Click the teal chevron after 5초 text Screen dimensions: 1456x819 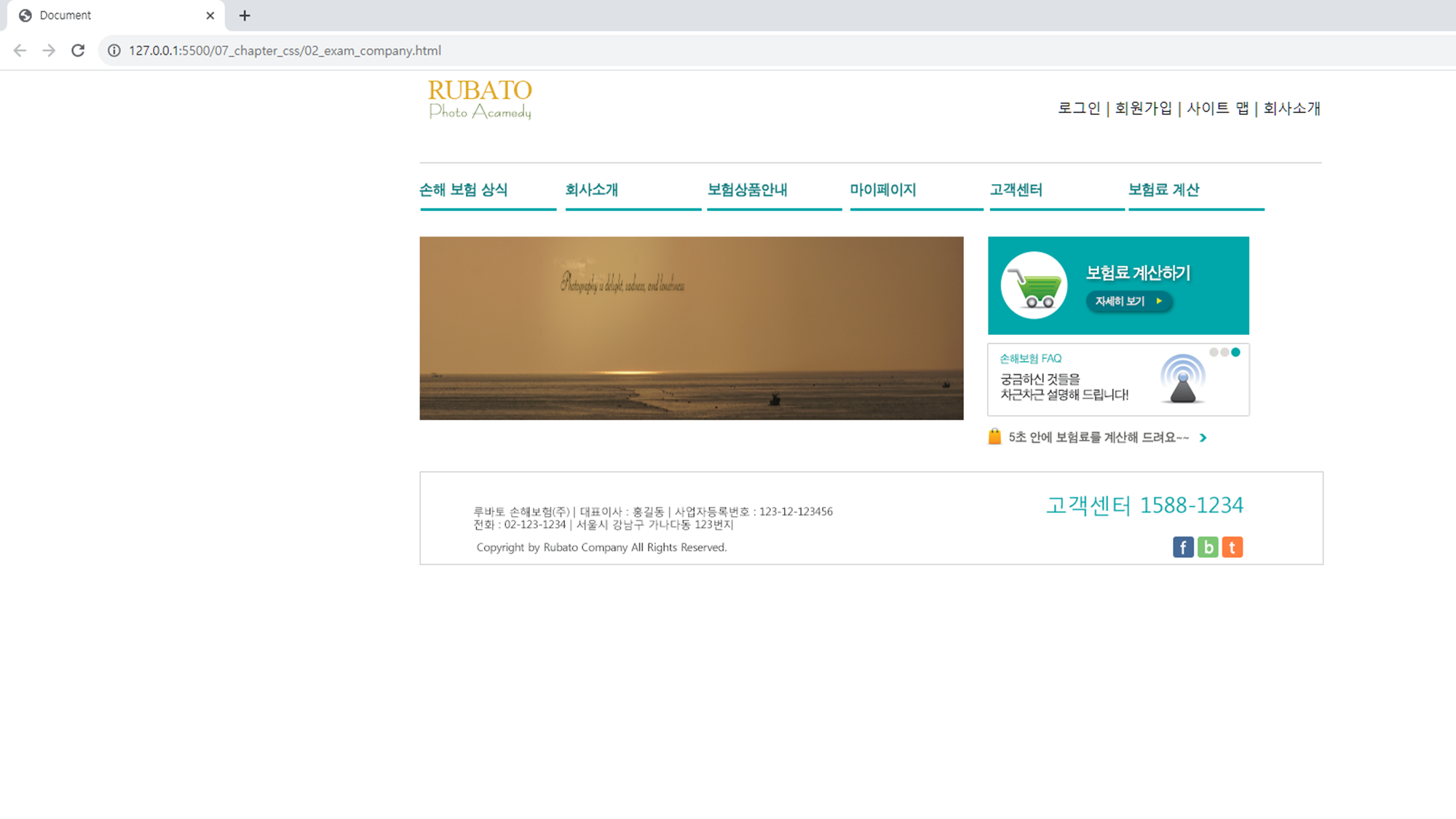[1203, 438]
